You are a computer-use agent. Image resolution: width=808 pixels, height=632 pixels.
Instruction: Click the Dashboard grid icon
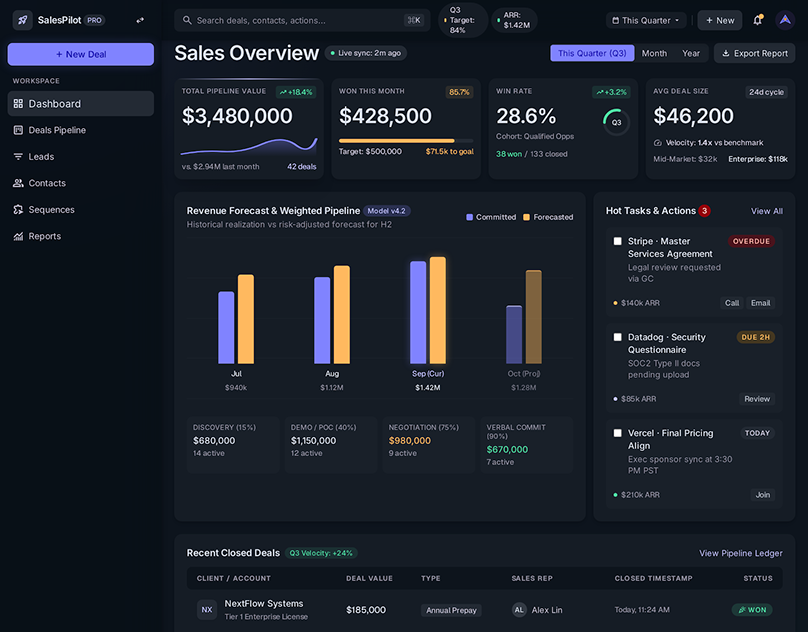click(18, 104)
